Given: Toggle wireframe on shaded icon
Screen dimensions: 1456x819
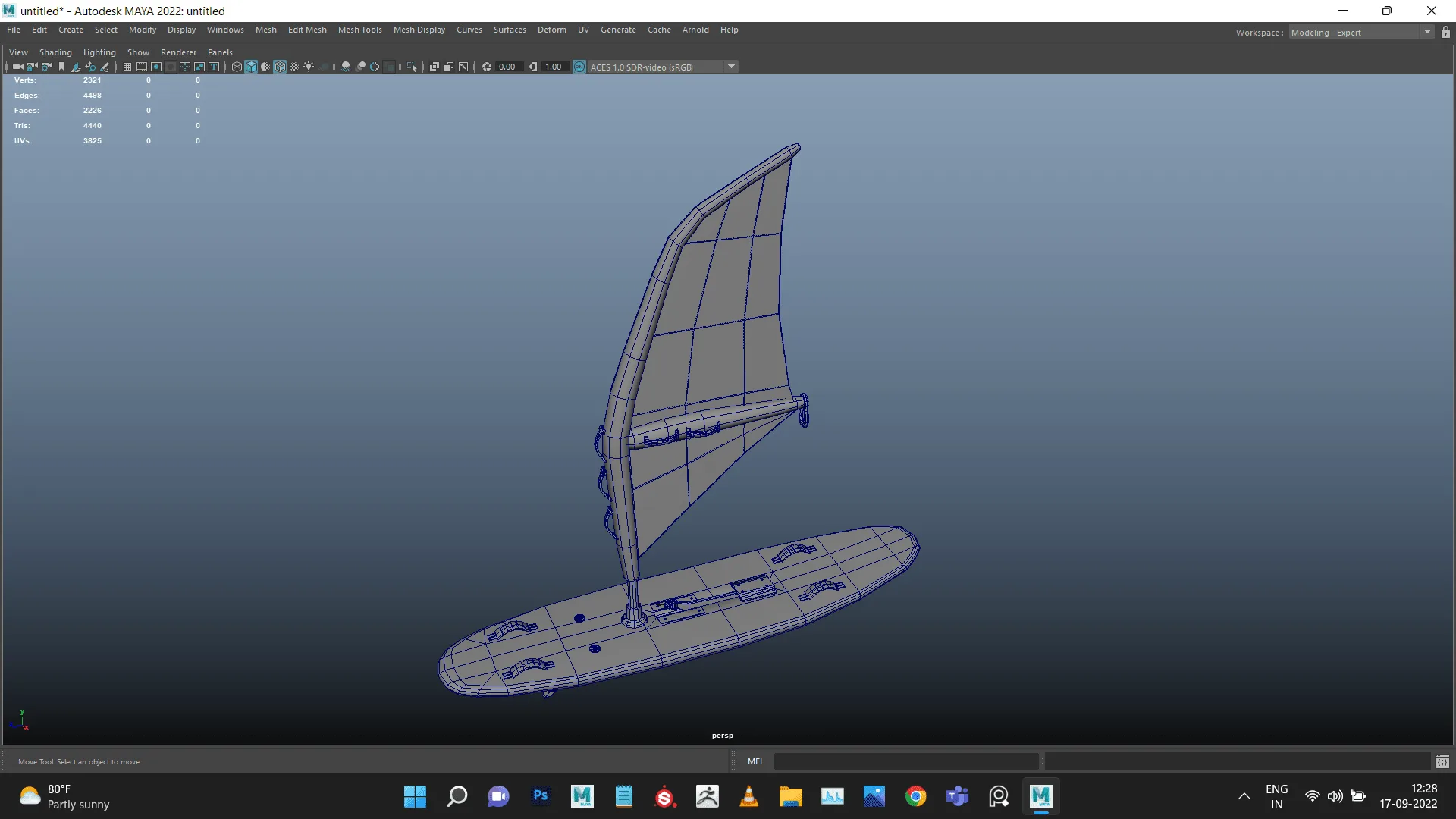Looking at the screenshot, I should click(x=280, y=67).
